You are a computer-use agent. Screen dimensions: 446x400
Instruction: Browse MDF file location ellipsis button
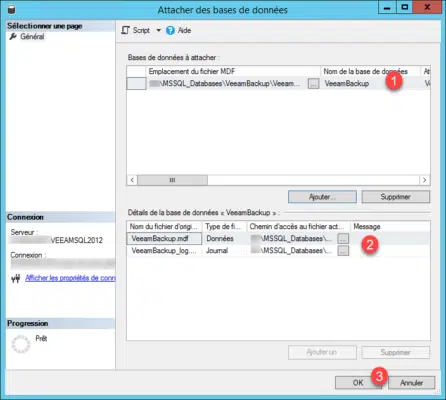tap(313, 83)
